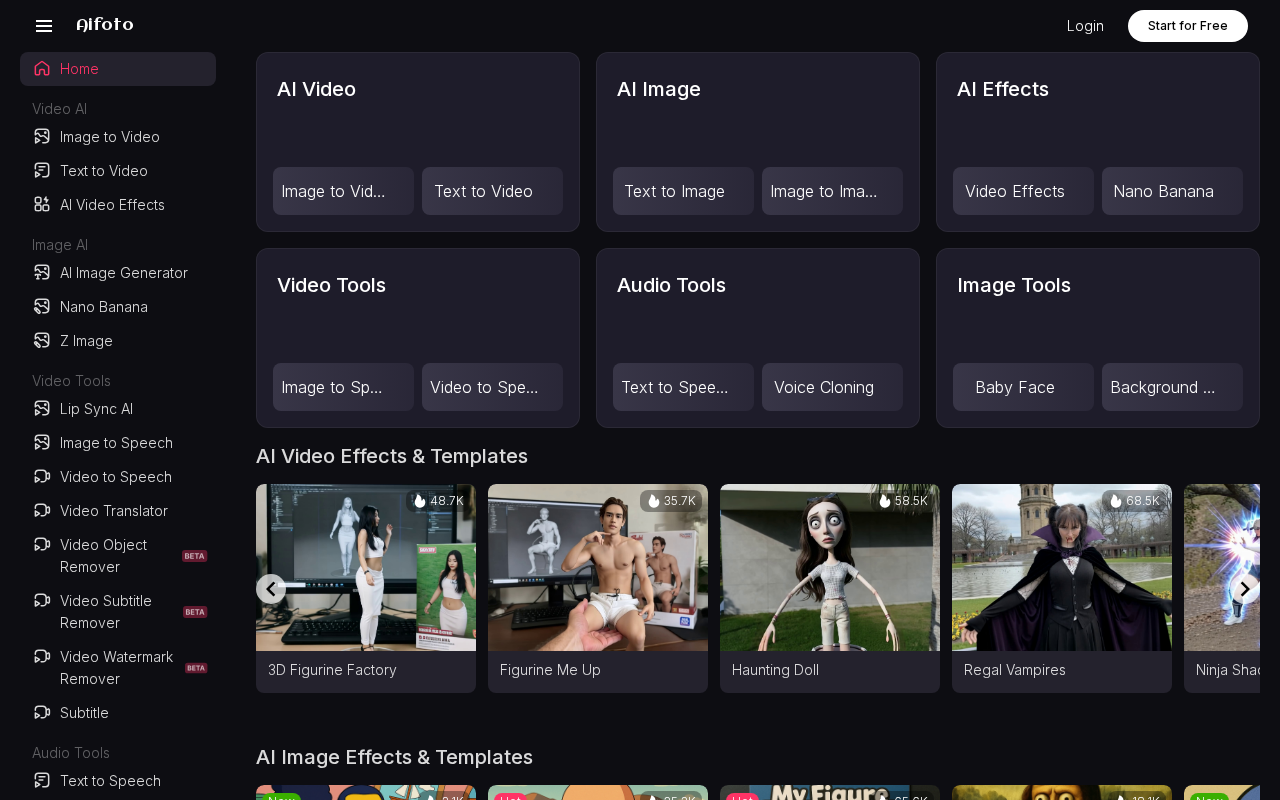Show next video templates with right arrow
This screenshot has width=1280, height=800.
click(1244, 589)
